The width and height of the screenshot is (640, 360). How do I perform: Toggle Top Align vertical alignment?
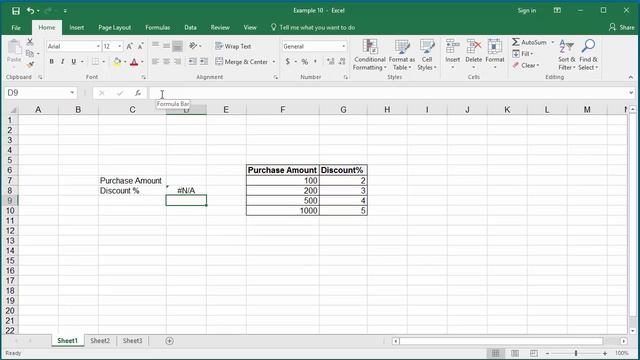(x=155, y=45)
